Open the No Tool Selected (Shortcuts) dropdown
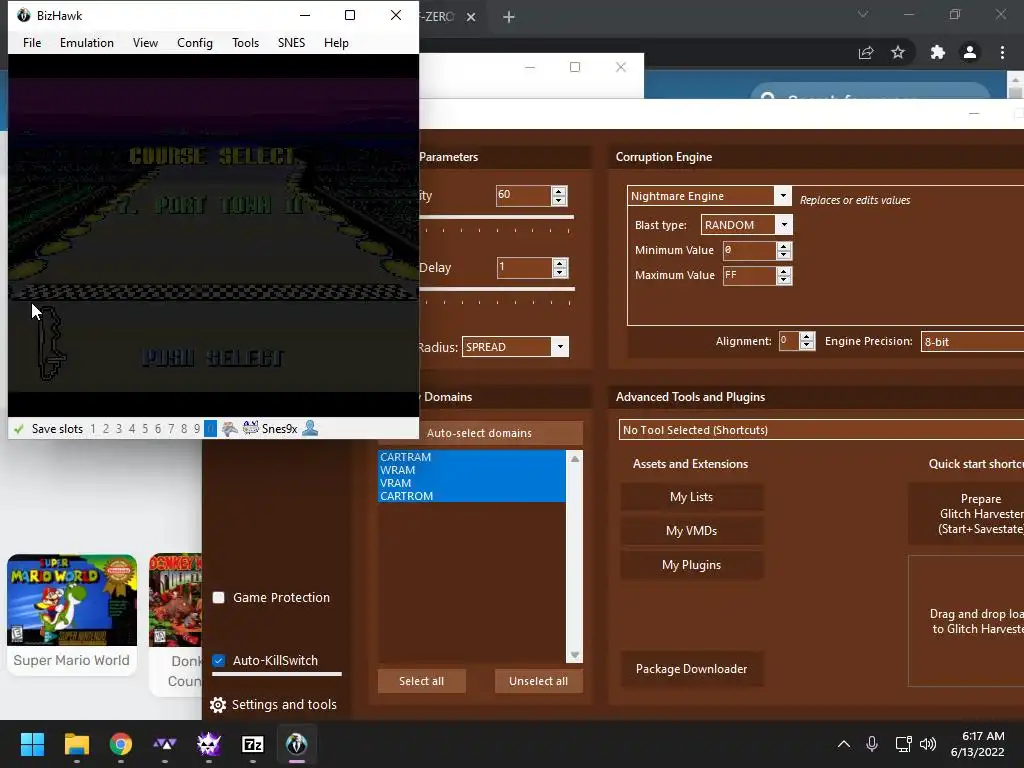This screenshot has height=768, width=1024. click(821, 430)
